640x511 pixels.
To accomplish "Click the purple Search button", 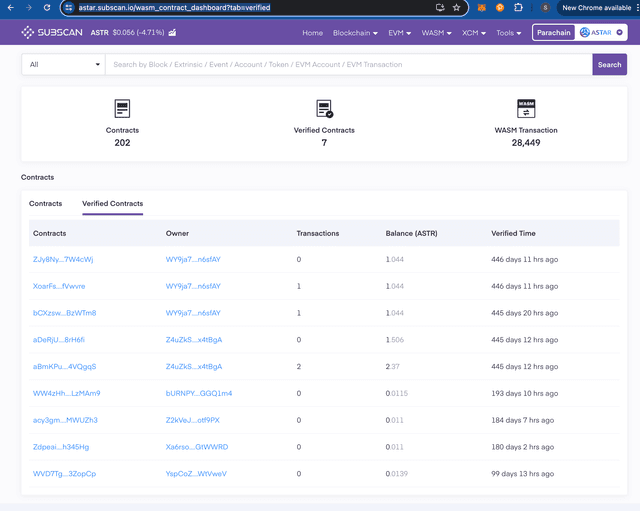I will point(609,64).
